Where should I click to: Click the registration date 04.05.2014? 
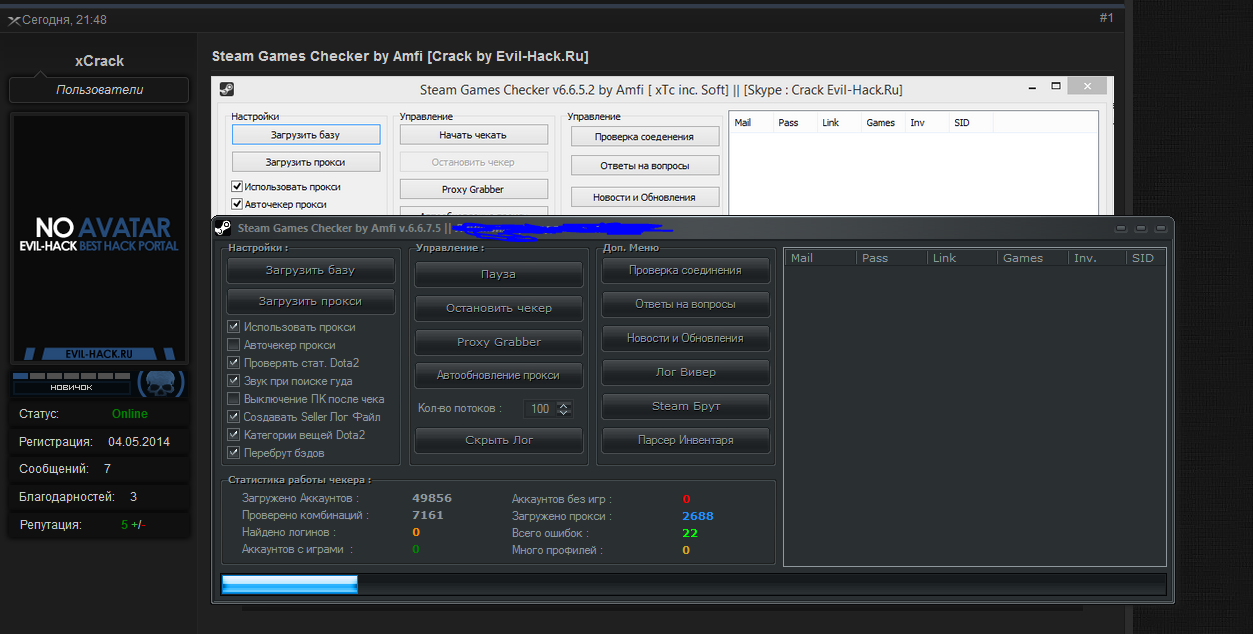(139, 441)
